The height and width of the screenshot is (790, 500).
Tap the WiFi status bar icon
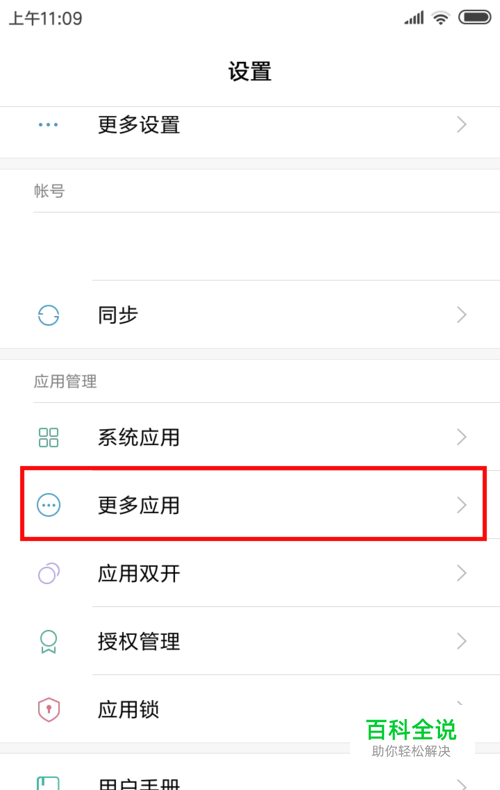(441, 18)
